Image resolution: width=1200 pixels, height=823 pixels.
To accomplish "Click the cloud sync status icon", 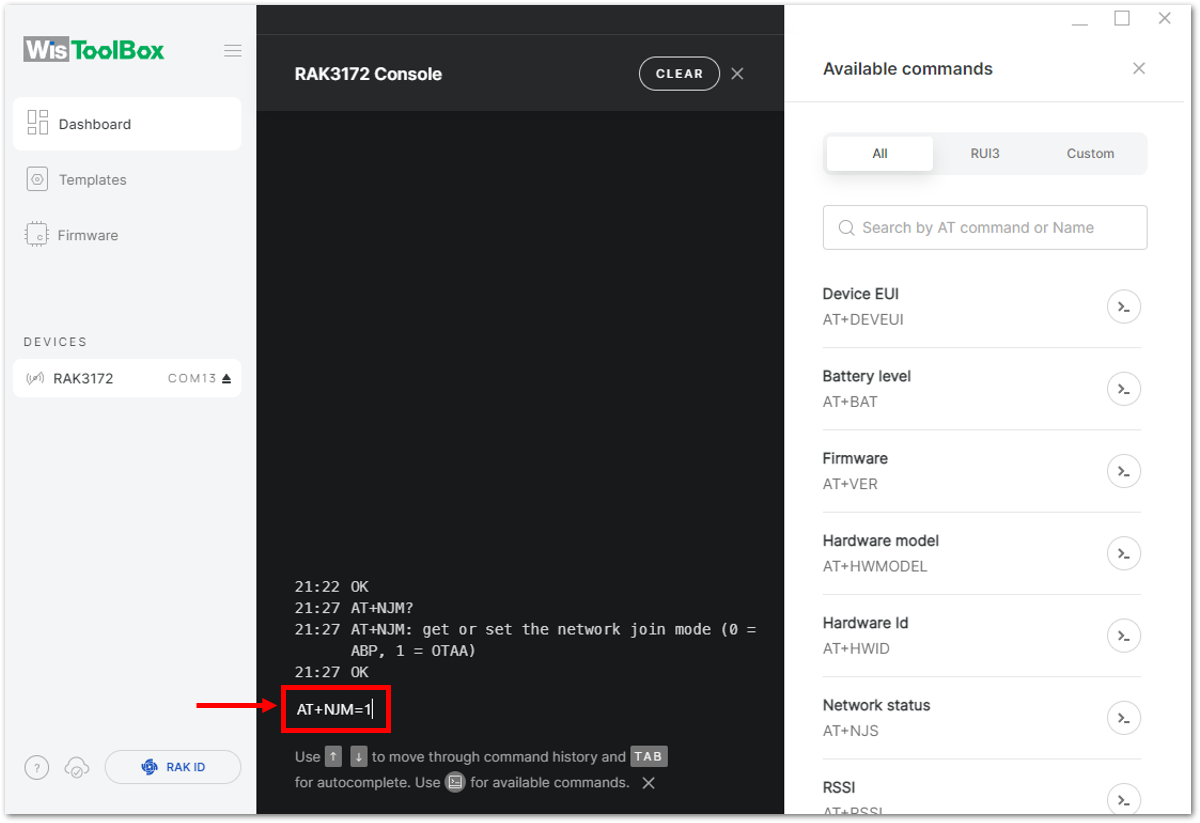I will 76,768.
